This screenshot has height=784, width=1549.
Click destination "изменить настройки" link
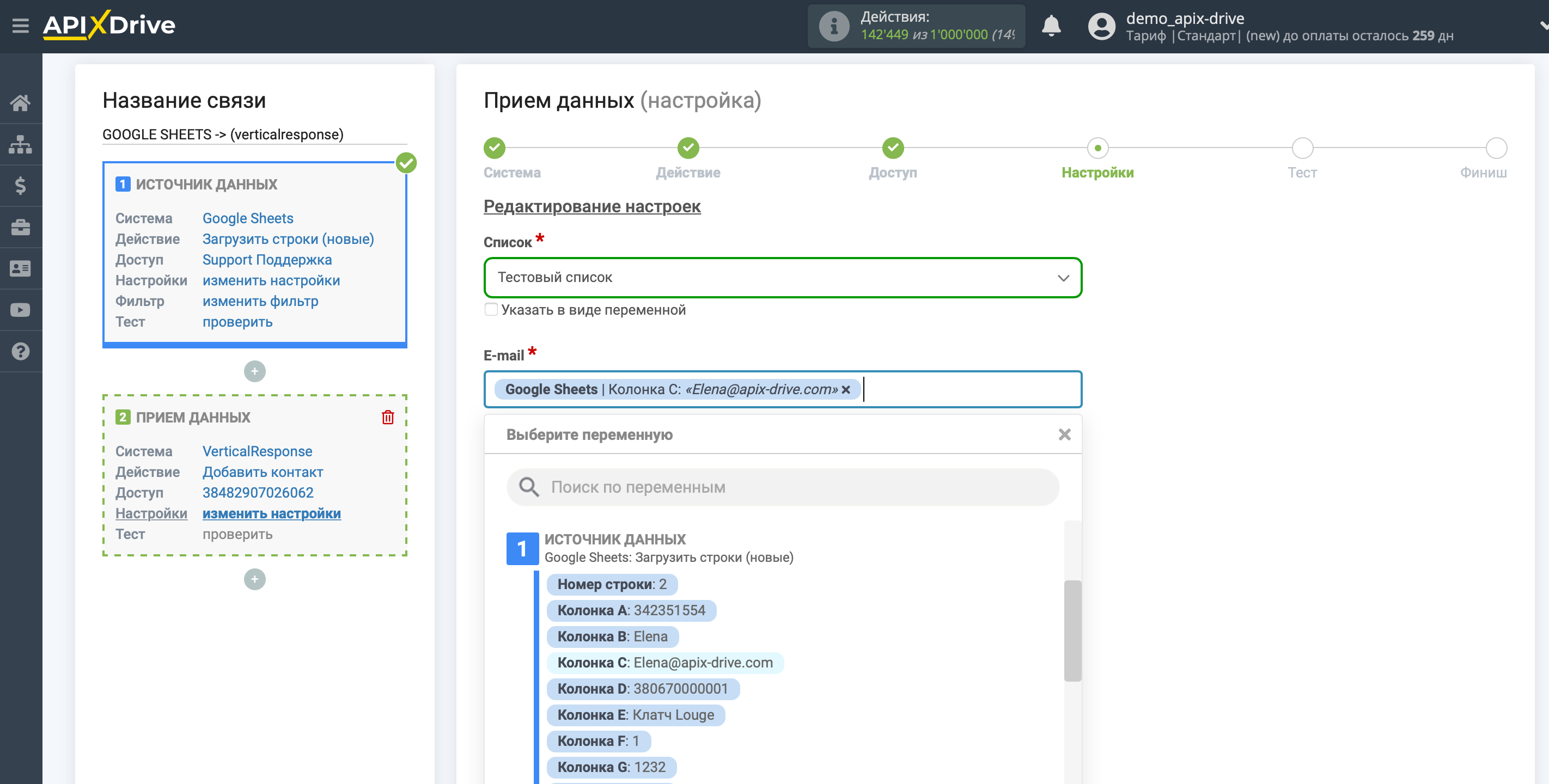(272, 513)
